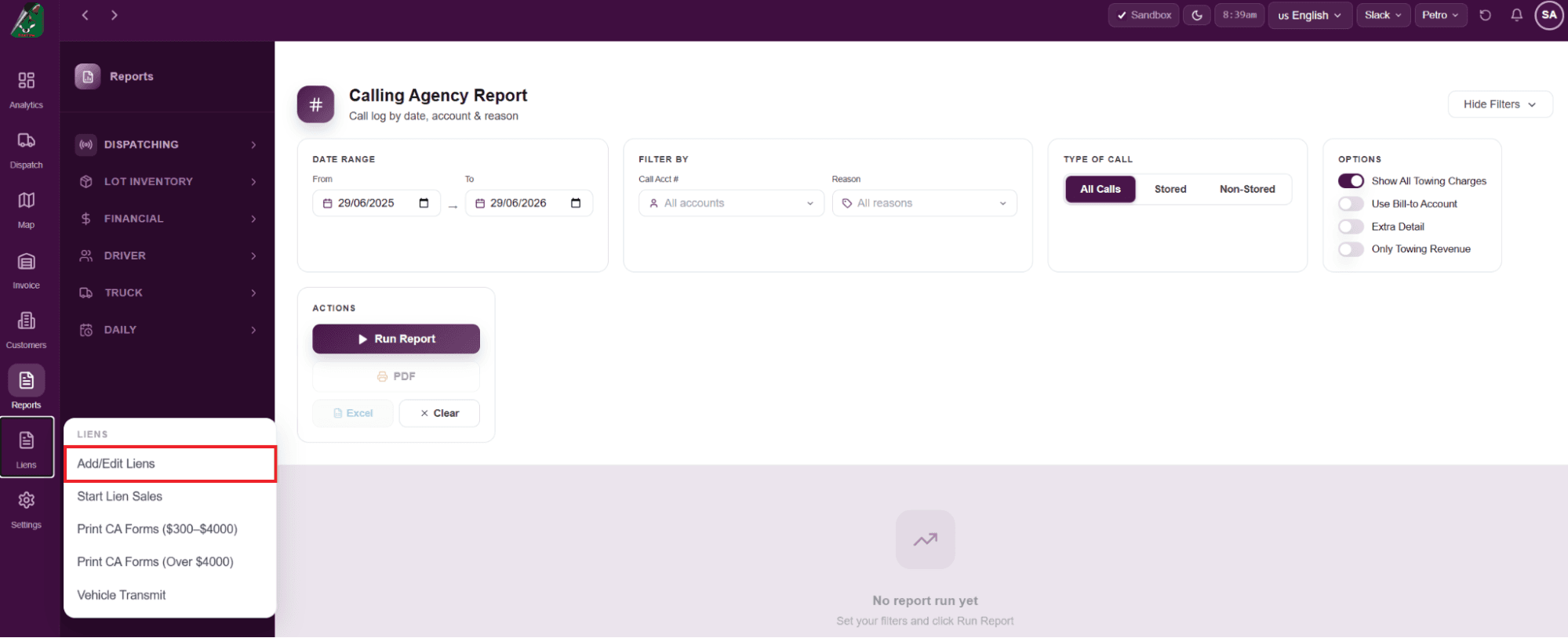Go to Invoice in the sidebar
Image resolution: width=1568 pixels, height=638 pixels.
coord(27,270)
